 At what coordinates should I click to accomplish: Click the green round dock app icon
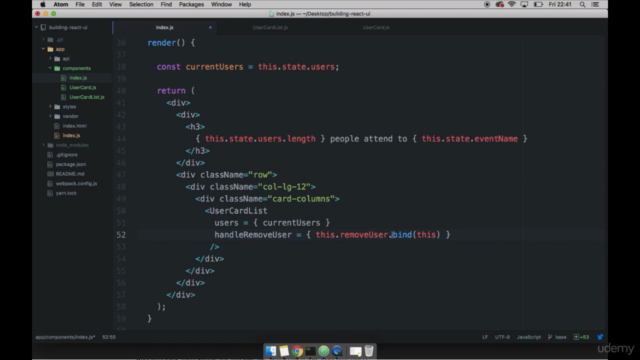[324, 351]
